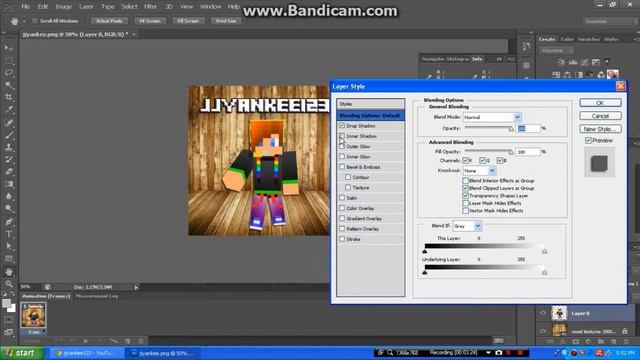This screenshot has height=360, width=640.
Task: Enable the Stroke style
Action: pyautogui.click(x=342, y=239)
